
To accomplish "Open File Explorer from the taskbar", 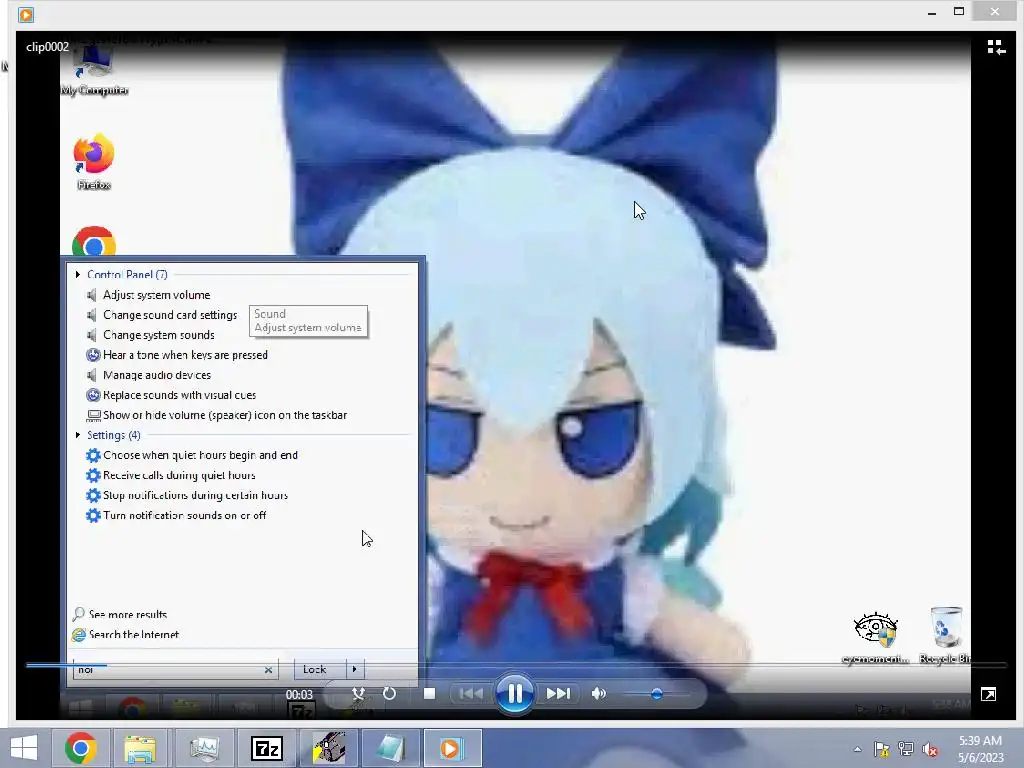I will tap(140, 748).
